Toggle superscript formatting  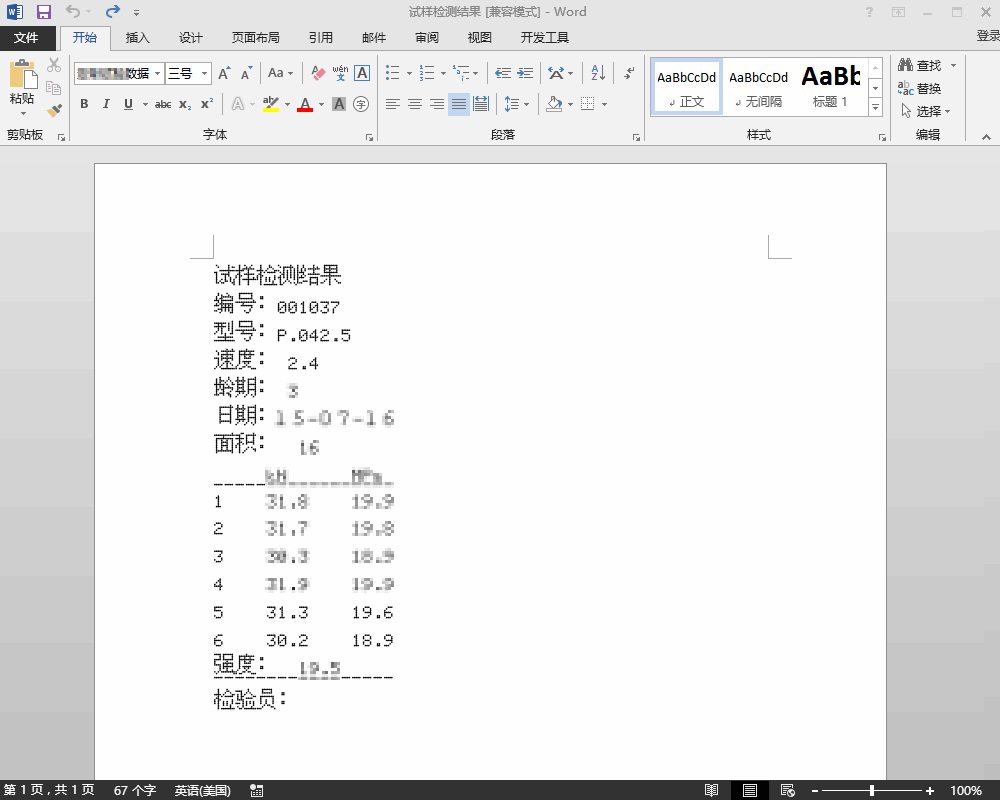point(207,104)
